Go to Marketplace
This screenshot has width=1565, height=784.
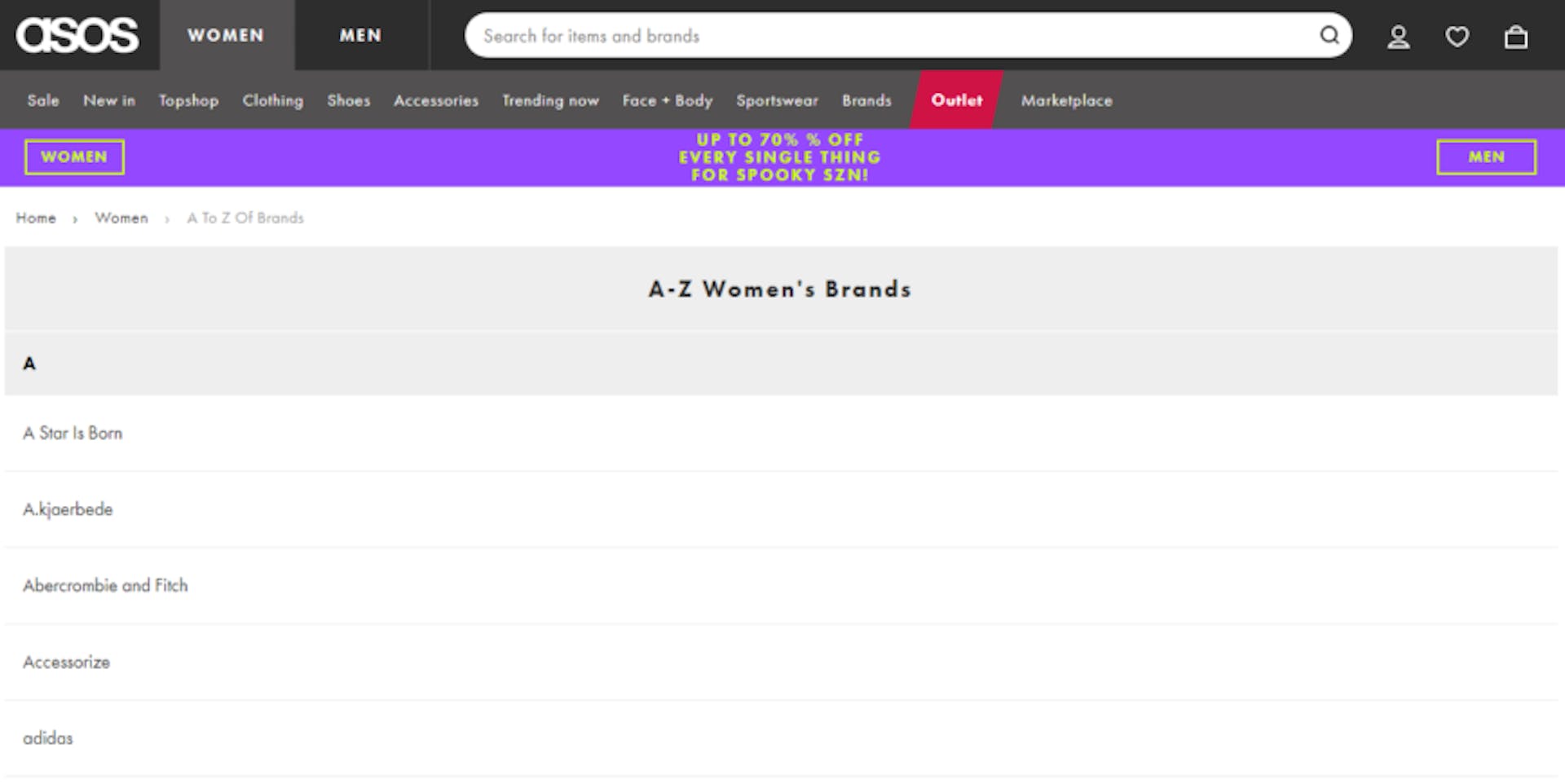point(1066,100)
